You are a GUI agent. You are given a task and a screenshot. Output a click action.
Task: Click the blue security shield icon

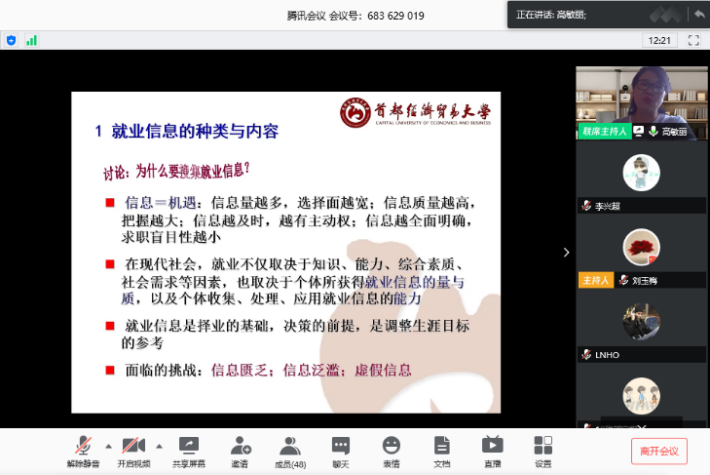(11, 40)
